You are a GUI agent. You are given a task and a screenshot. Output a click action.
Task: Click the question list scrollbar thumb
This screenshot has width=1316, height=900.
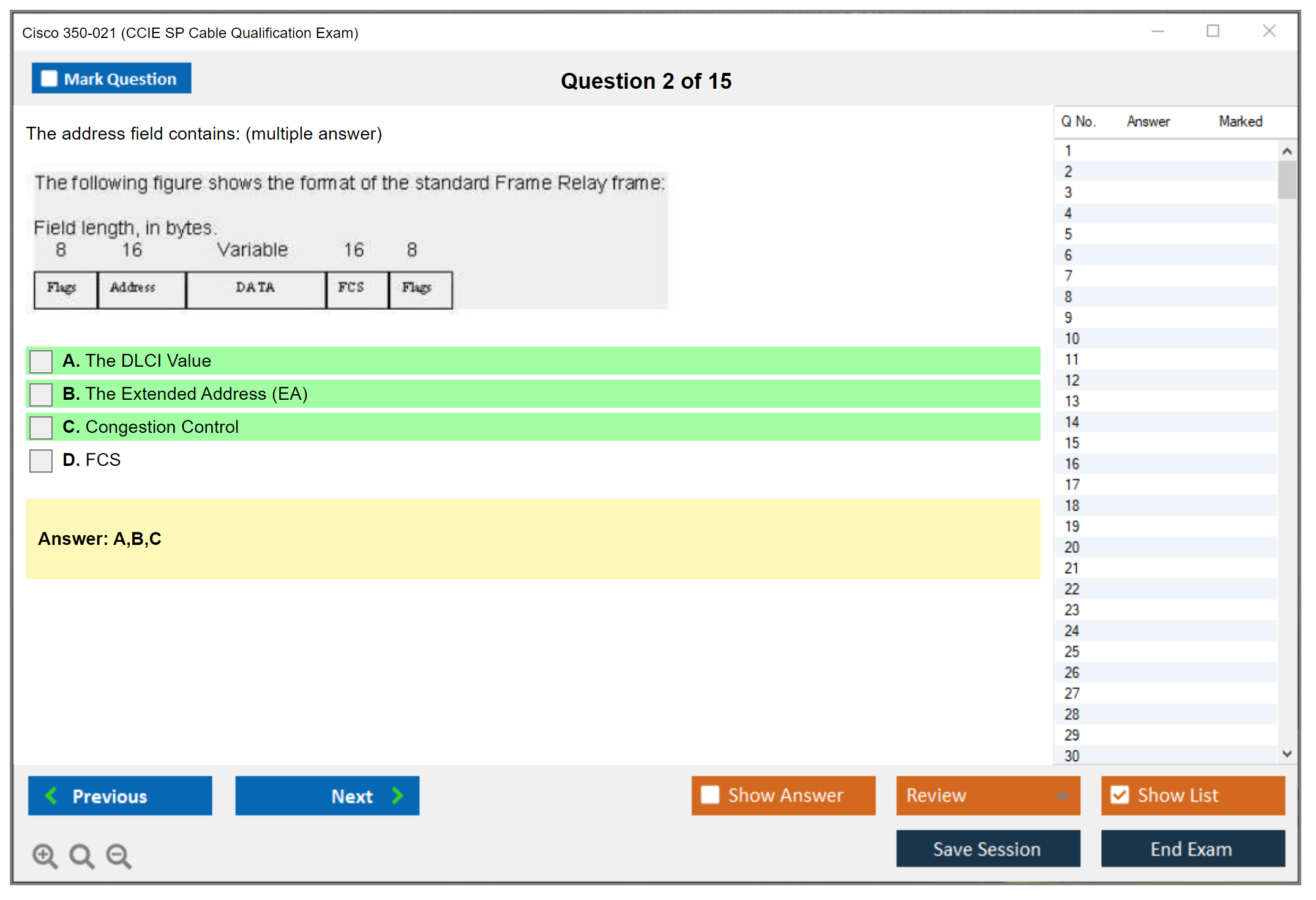point(1287,180)
